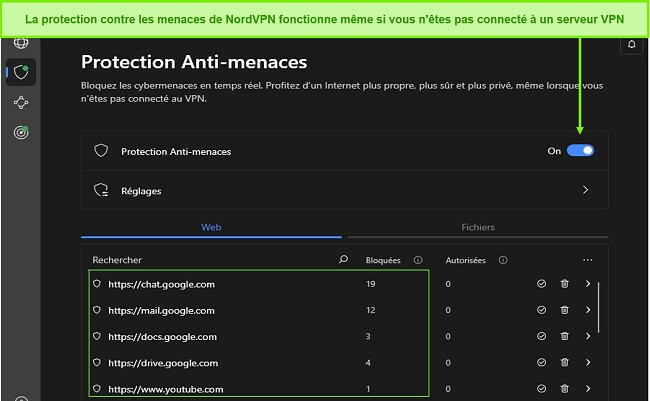Expand details for docs.google.com row
The height and width of the screenshot is (401, 650).
[x=588, y=336]
